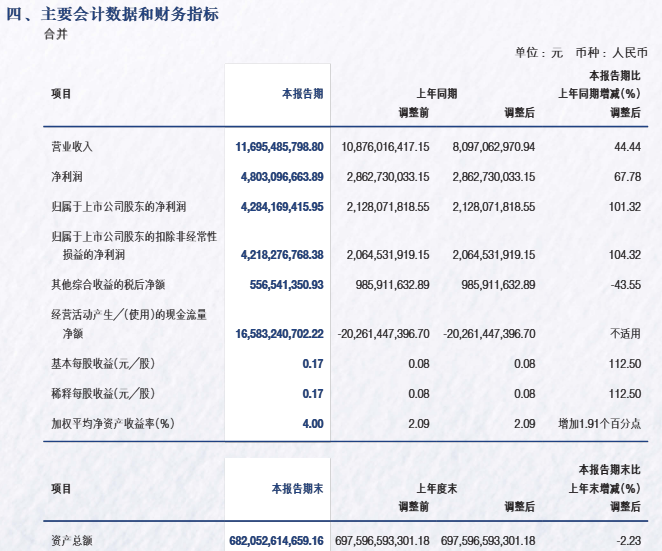Click the adjusted revenue 8,097,062,970.94
This screenshot has height=551, width=662.
[494, 146]
